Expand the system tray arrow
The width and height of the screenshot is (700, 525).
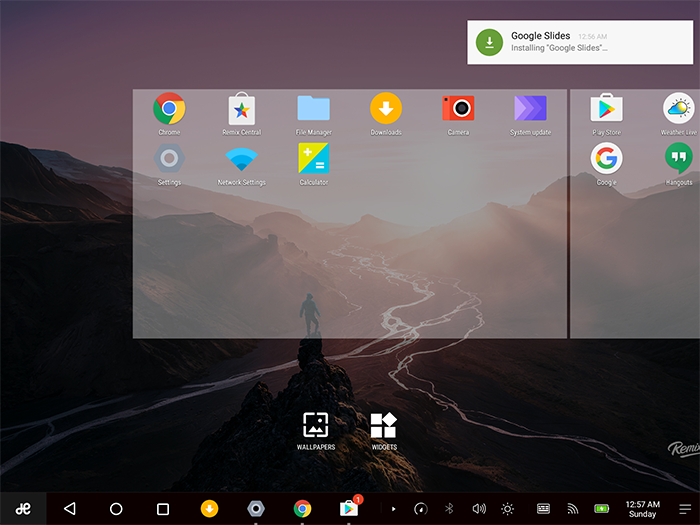(393, 509)
